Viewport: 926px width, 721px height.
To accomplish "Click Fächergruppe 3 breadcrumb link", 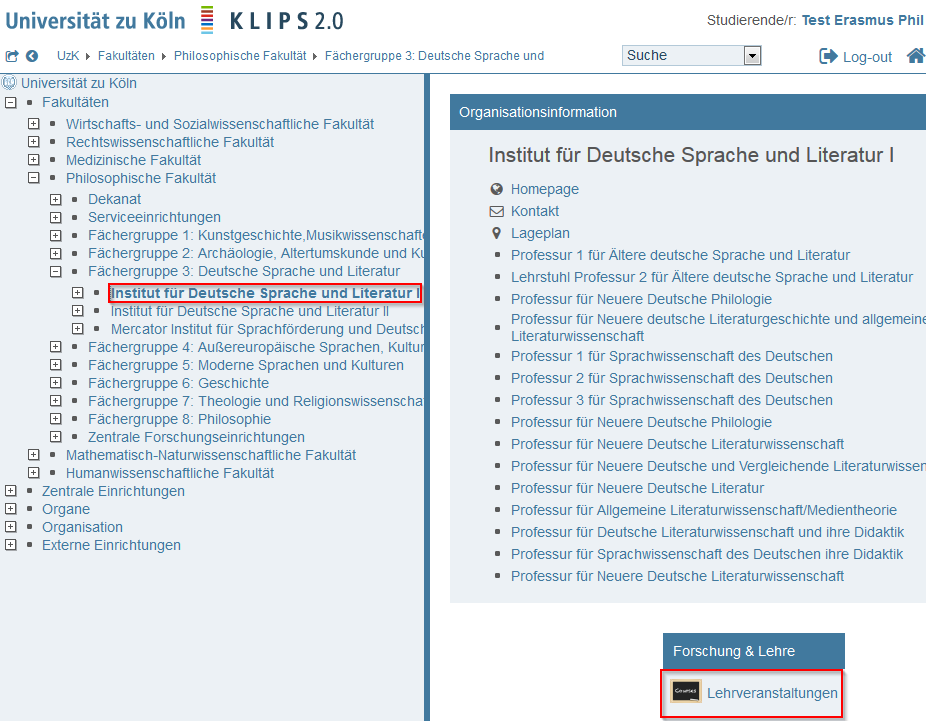I will [x=434, y=56].
